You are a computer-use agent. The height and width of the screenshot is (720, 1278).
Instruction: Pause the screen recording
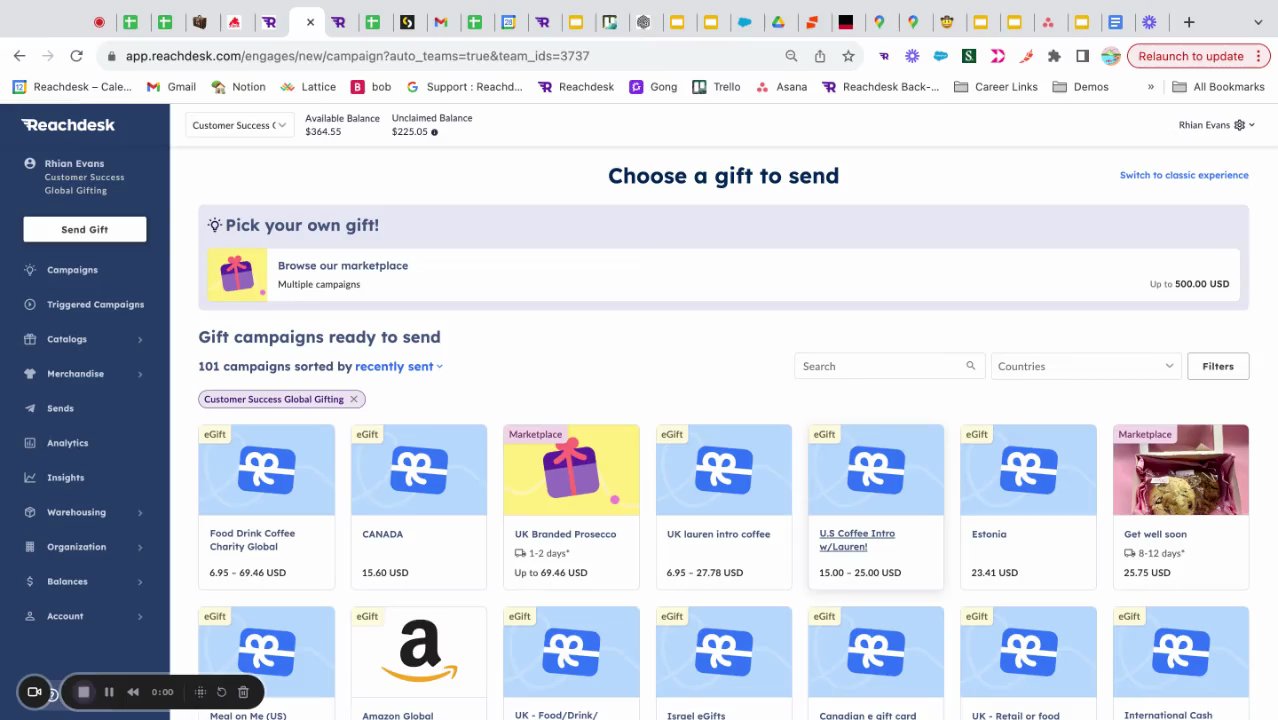tap(109, 692)
